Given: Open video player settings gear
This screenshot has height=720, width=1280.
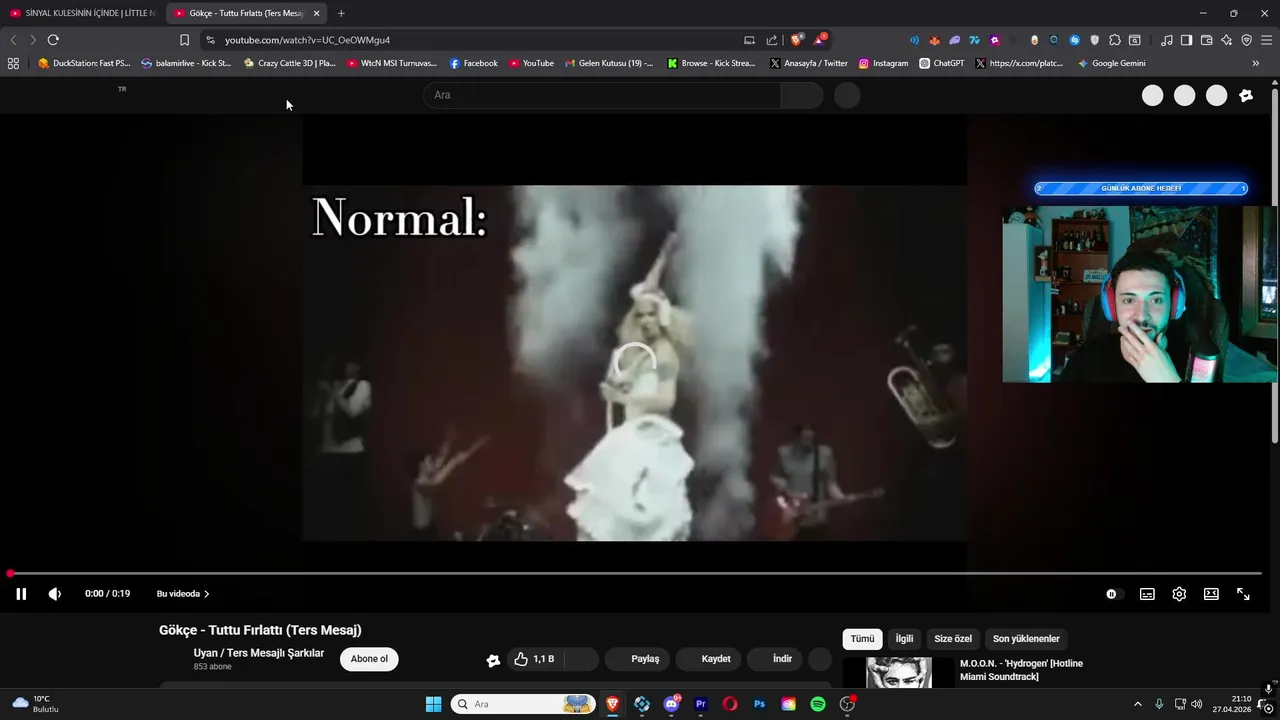Looking at the screenshot, I should click(x=1179, y=594).
